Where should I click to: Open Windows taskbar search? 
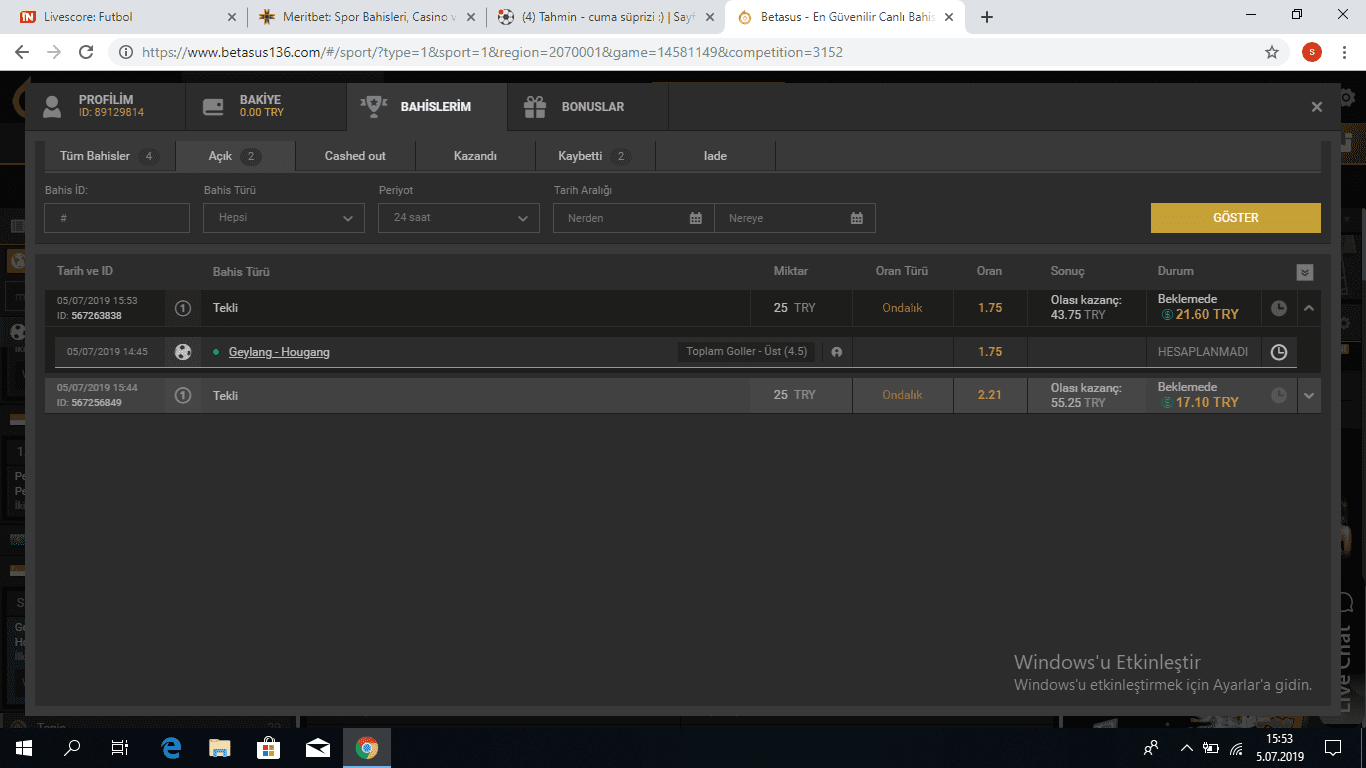(x=72, y=747)
